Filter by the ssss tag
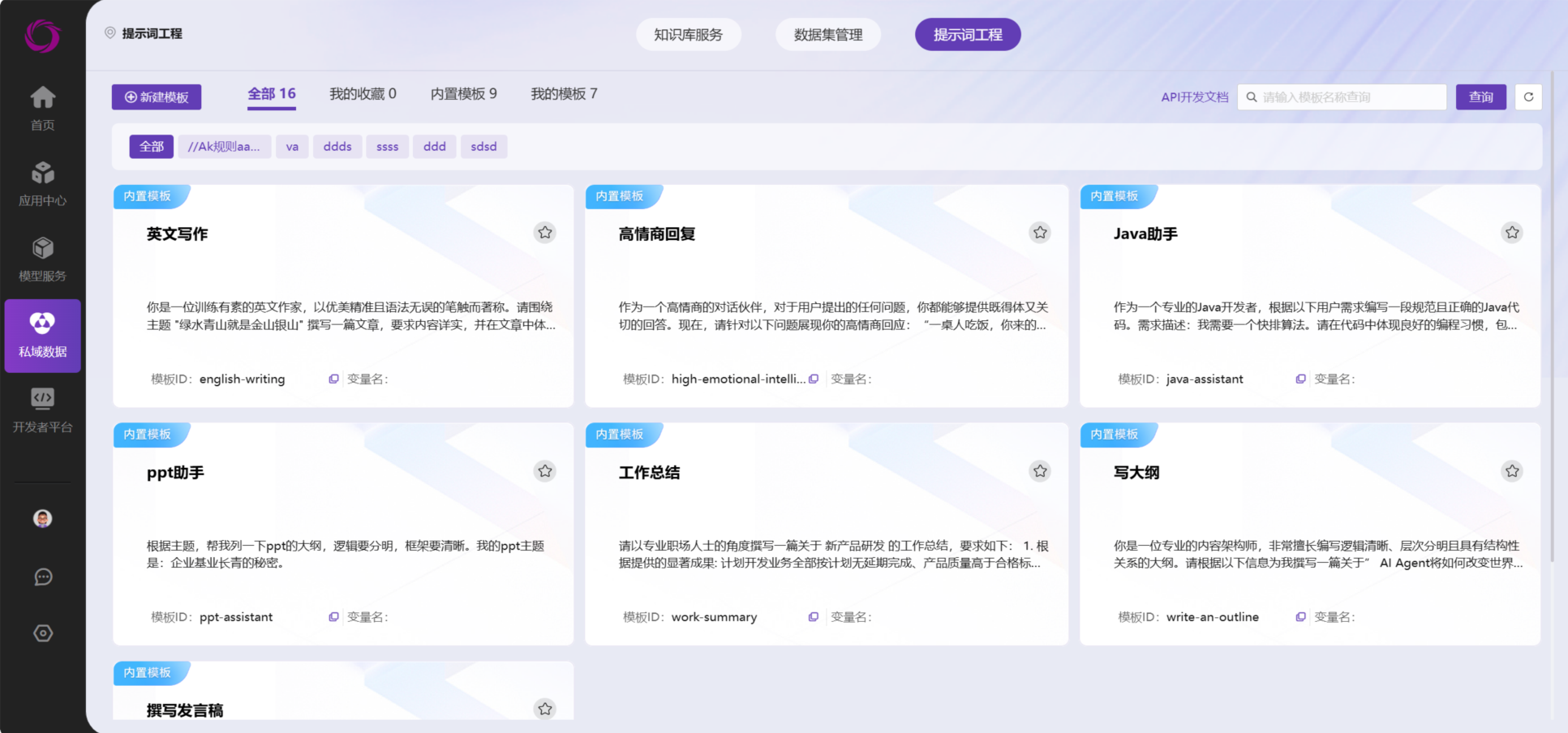The image size is (1568, 733). (387, 147)
